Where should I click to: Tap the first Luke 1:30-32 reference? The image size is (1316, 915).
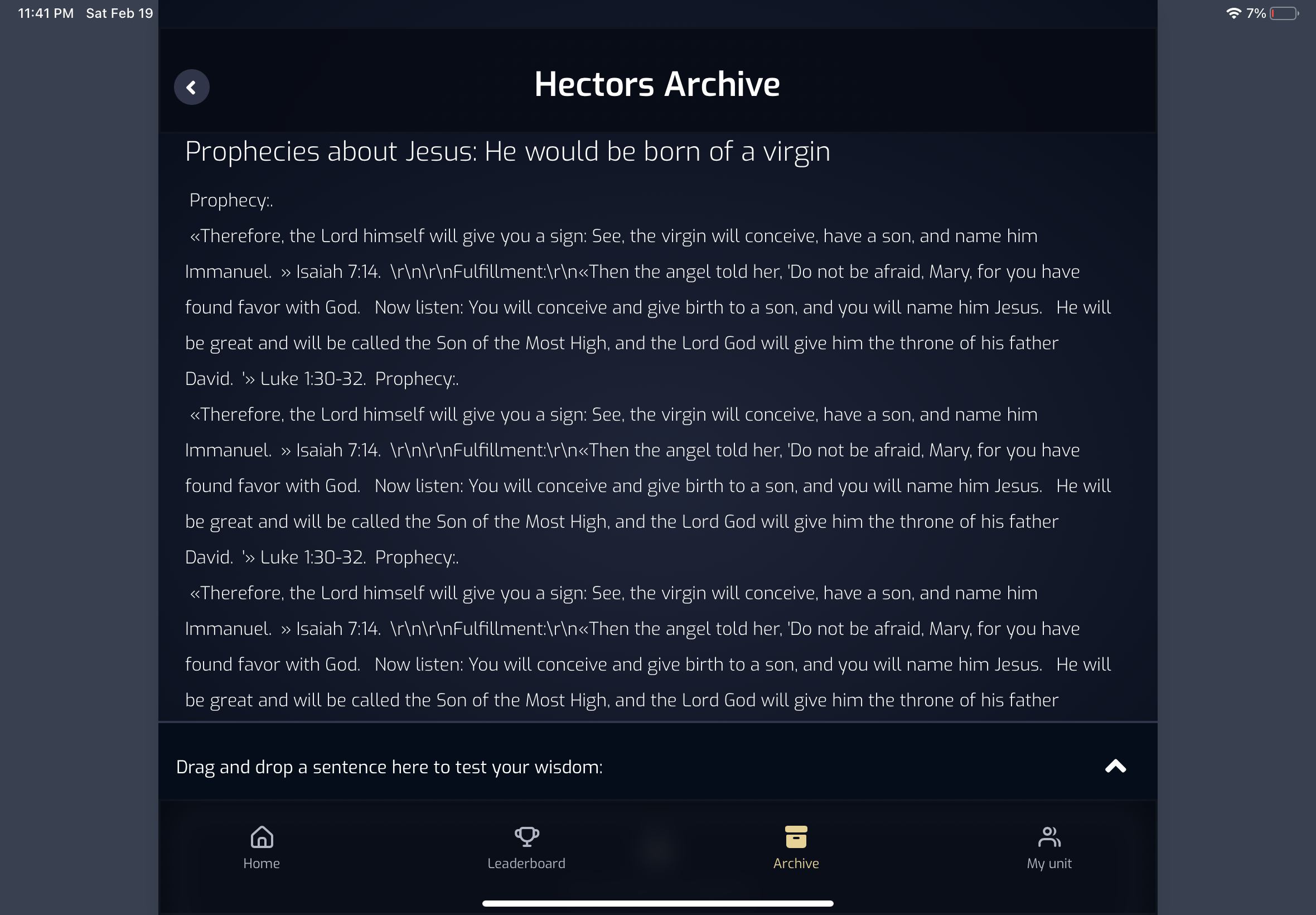click(x=312, y=379)
